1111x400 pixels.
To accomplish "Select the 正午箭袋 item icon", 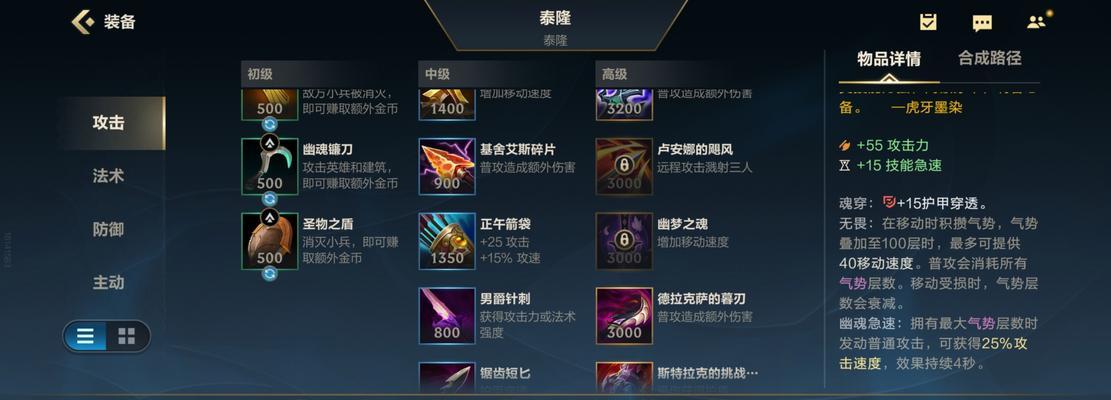I will [x=447, y=241].
